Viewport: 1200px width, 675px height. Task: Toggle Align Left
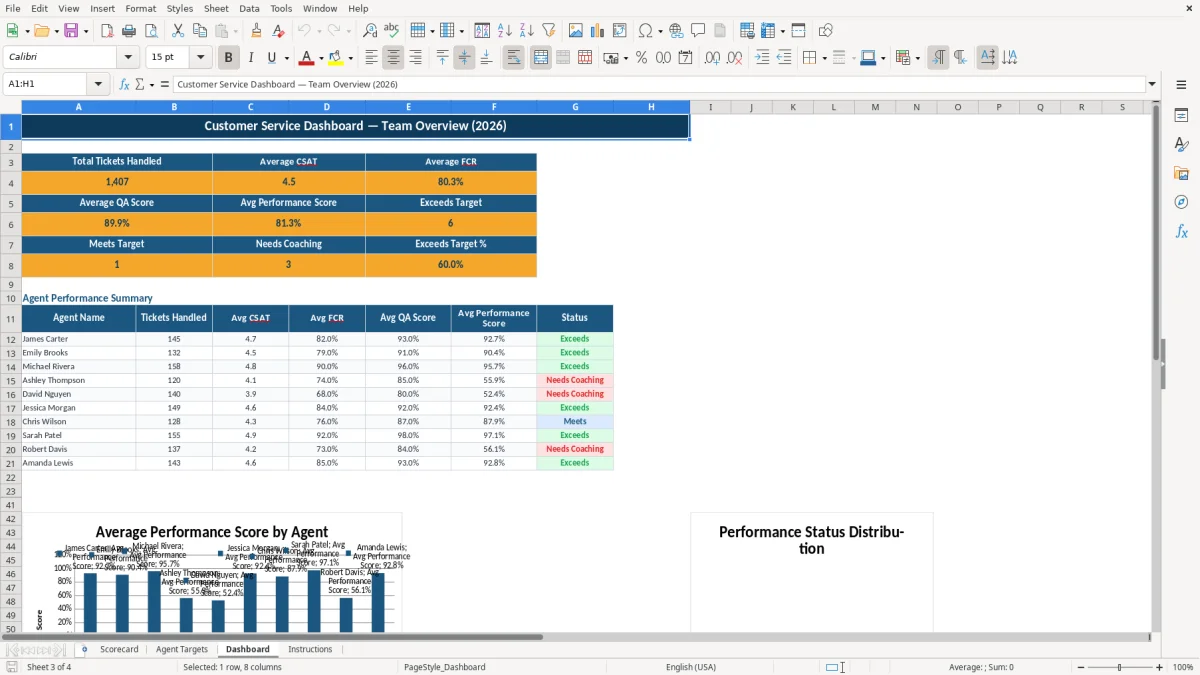click(371, 58)
